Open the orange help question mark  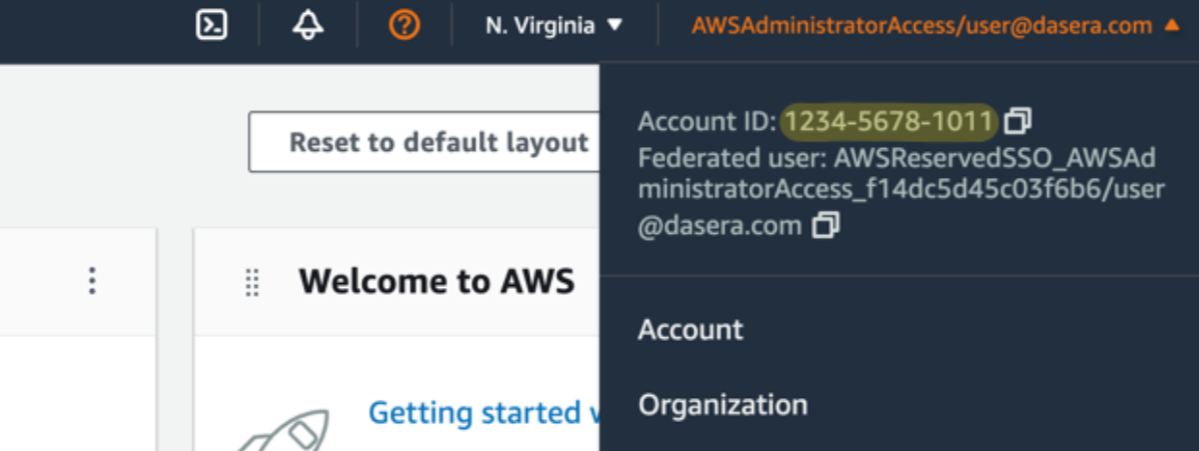click(404, 25)
